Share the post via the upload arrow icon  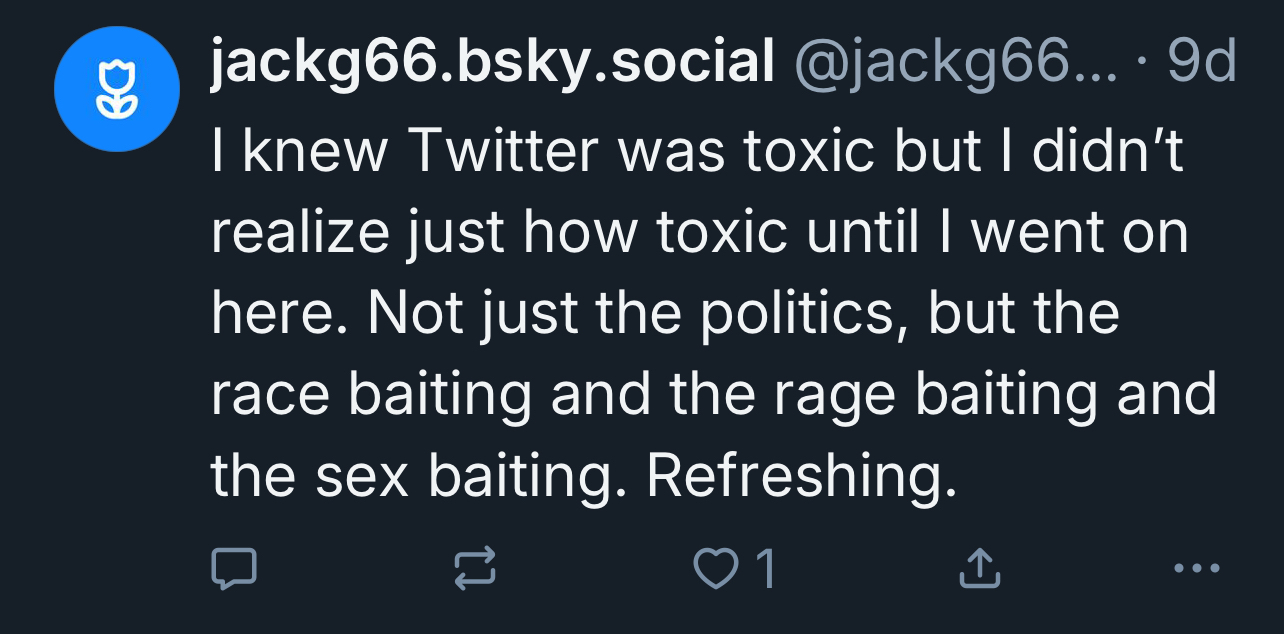point(978,568)
